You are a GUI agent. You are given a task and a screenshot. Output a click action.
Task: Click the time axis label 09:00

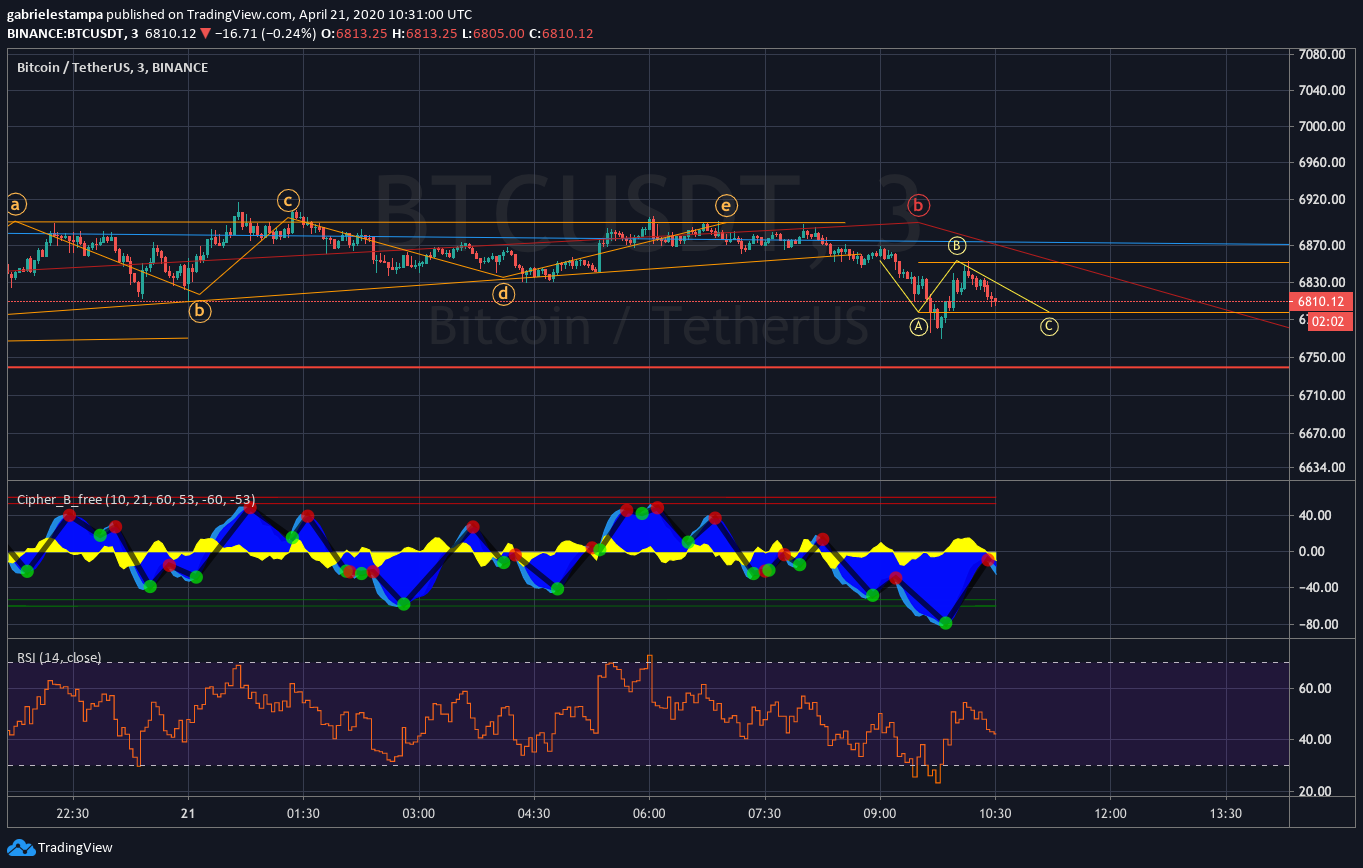pyautogui.click(x=880, y=813)
